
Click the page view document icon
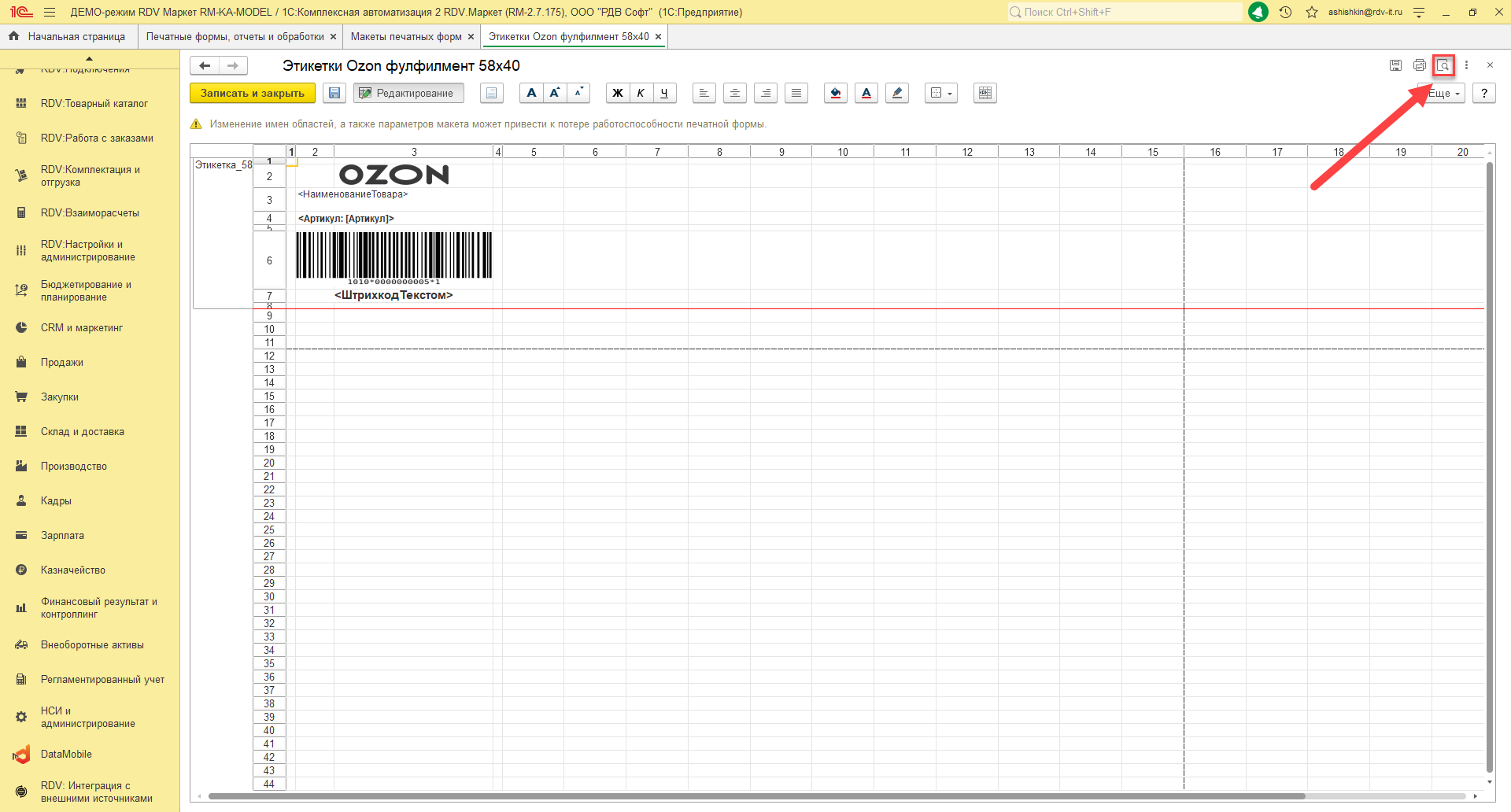click(x=492, y=93)
